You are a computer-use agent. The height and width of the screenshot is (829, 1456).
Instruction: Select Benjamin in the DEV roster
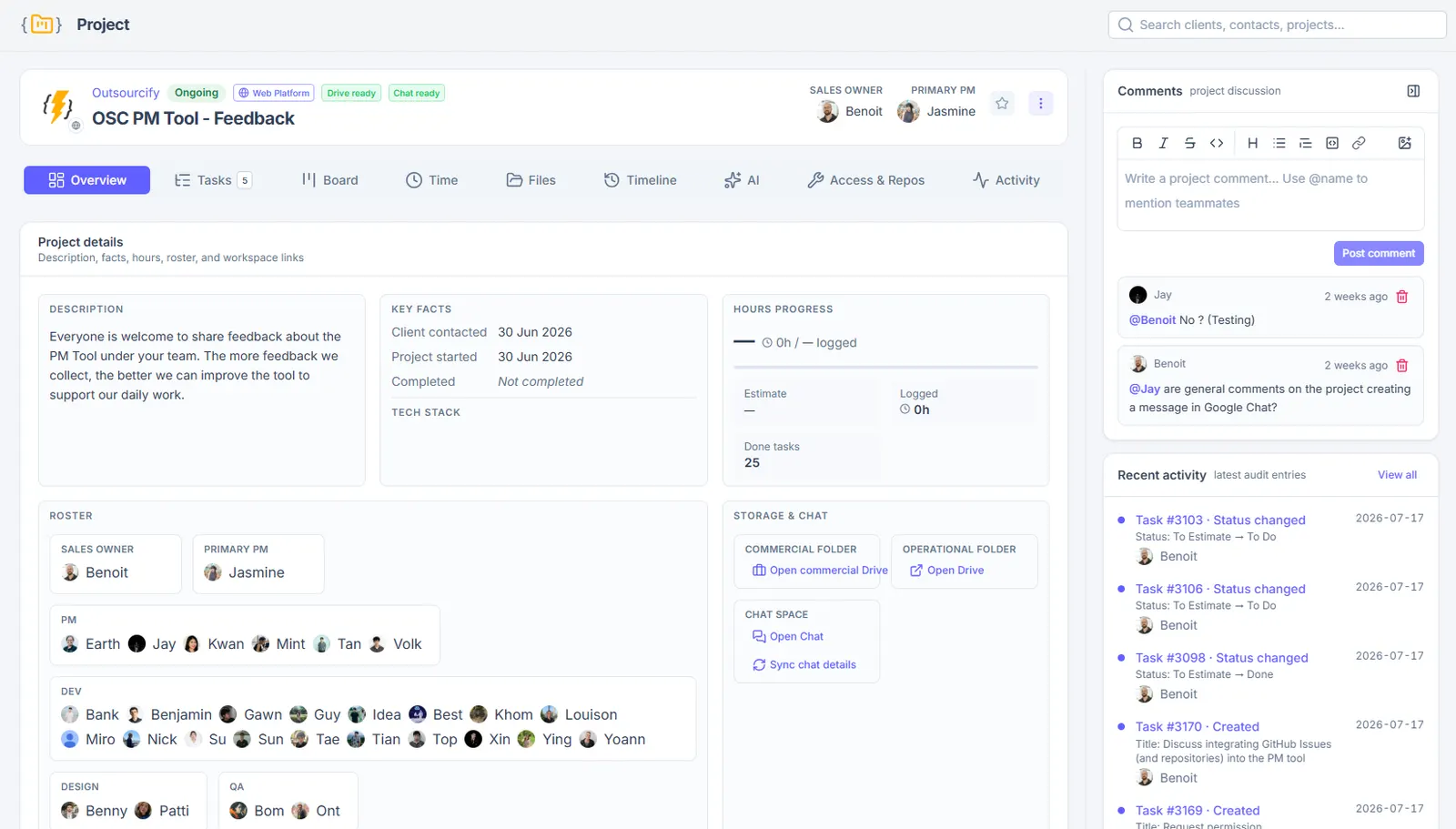click(x=170, y=715)
